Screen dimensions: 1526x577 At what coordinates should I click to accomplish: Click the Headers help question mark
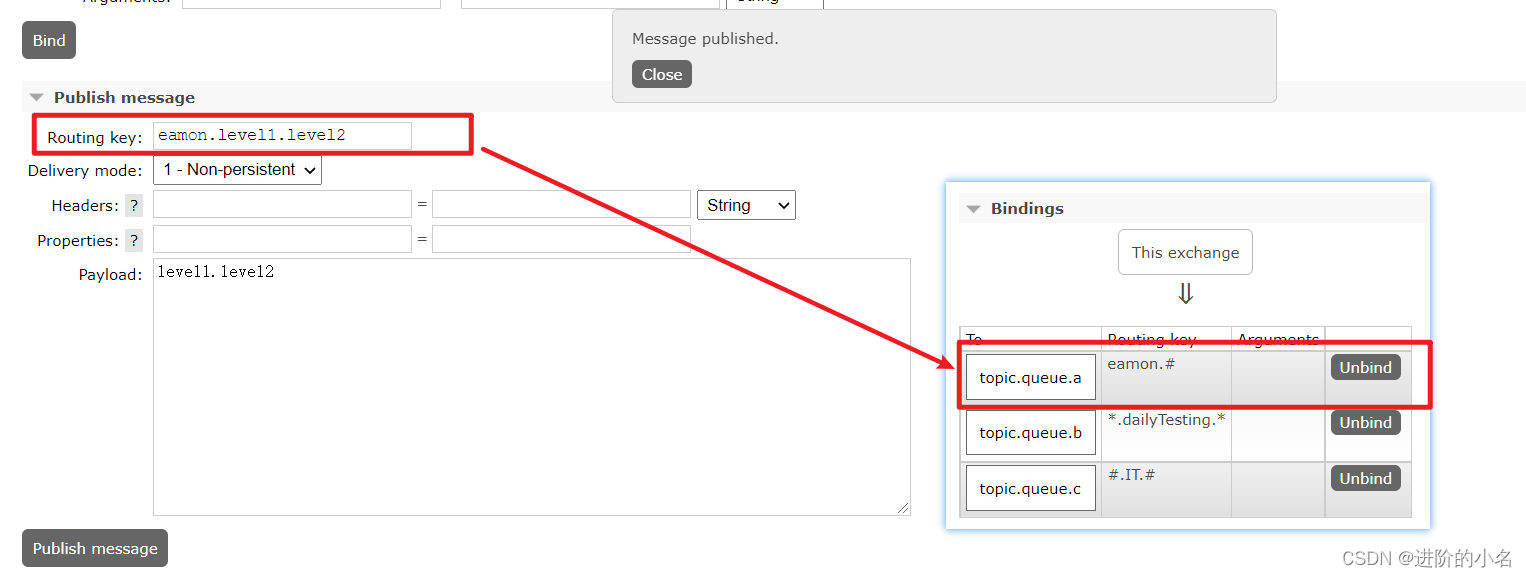(x=134, y=206)
